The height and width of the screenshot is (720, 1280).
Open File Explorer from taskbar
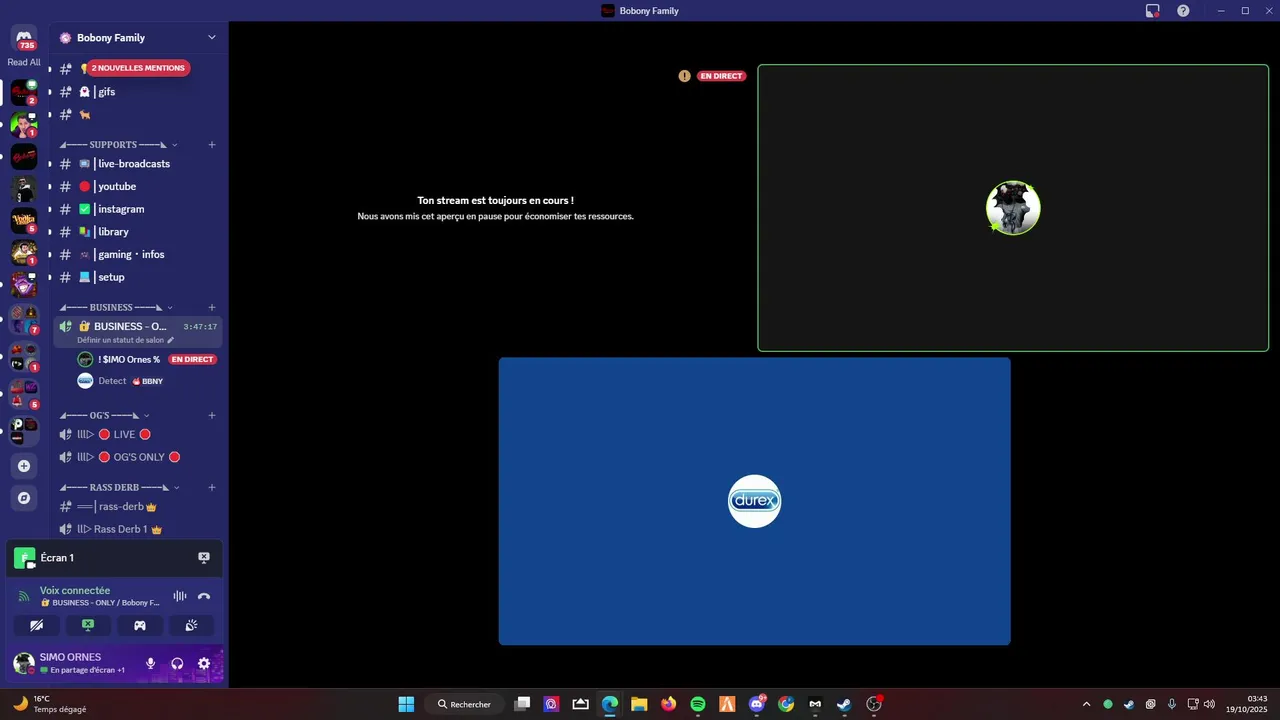point(639,704)
